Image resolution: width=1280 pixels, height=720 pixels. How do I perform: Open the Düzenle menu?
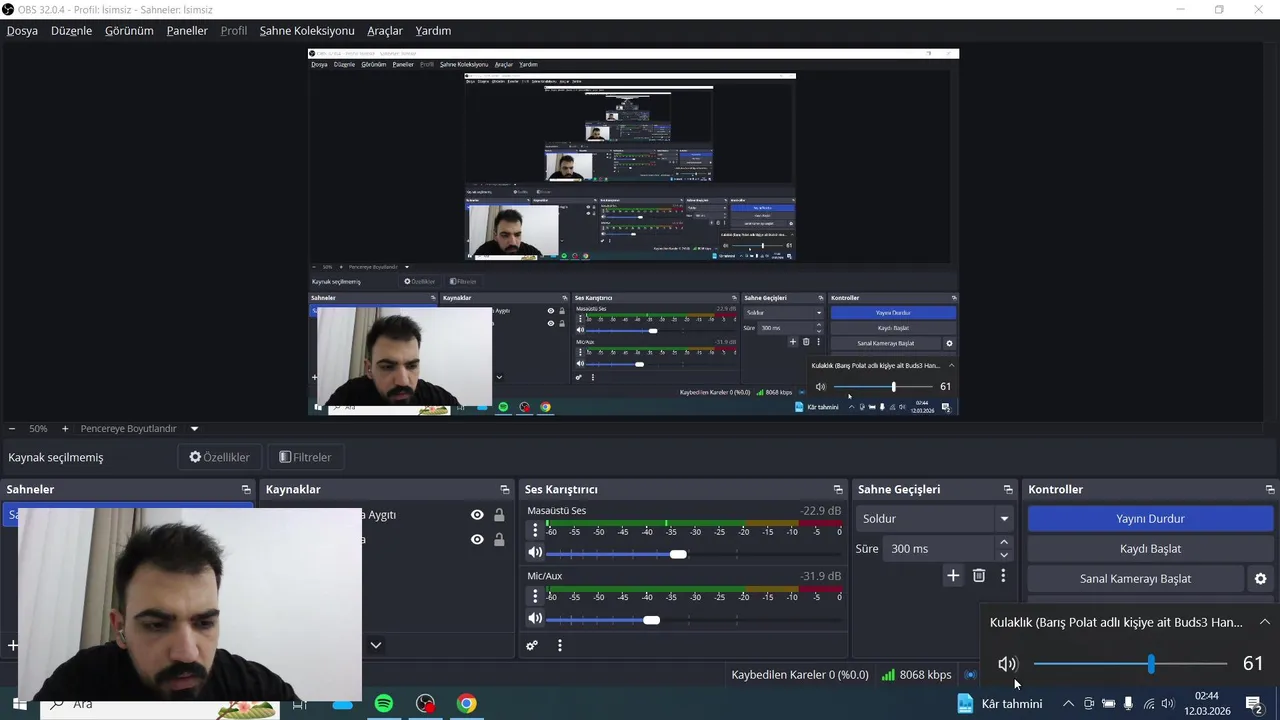(71, 31)
